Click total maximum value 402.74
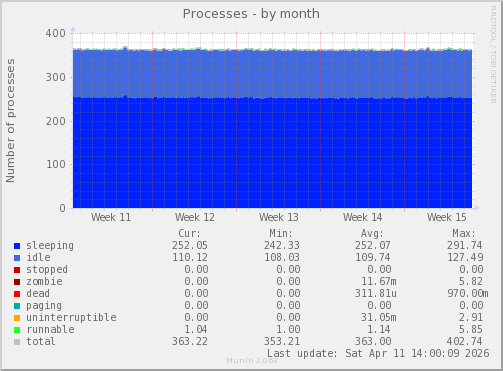This screenshot has width=503, height=371. click(x=465, y=342)
